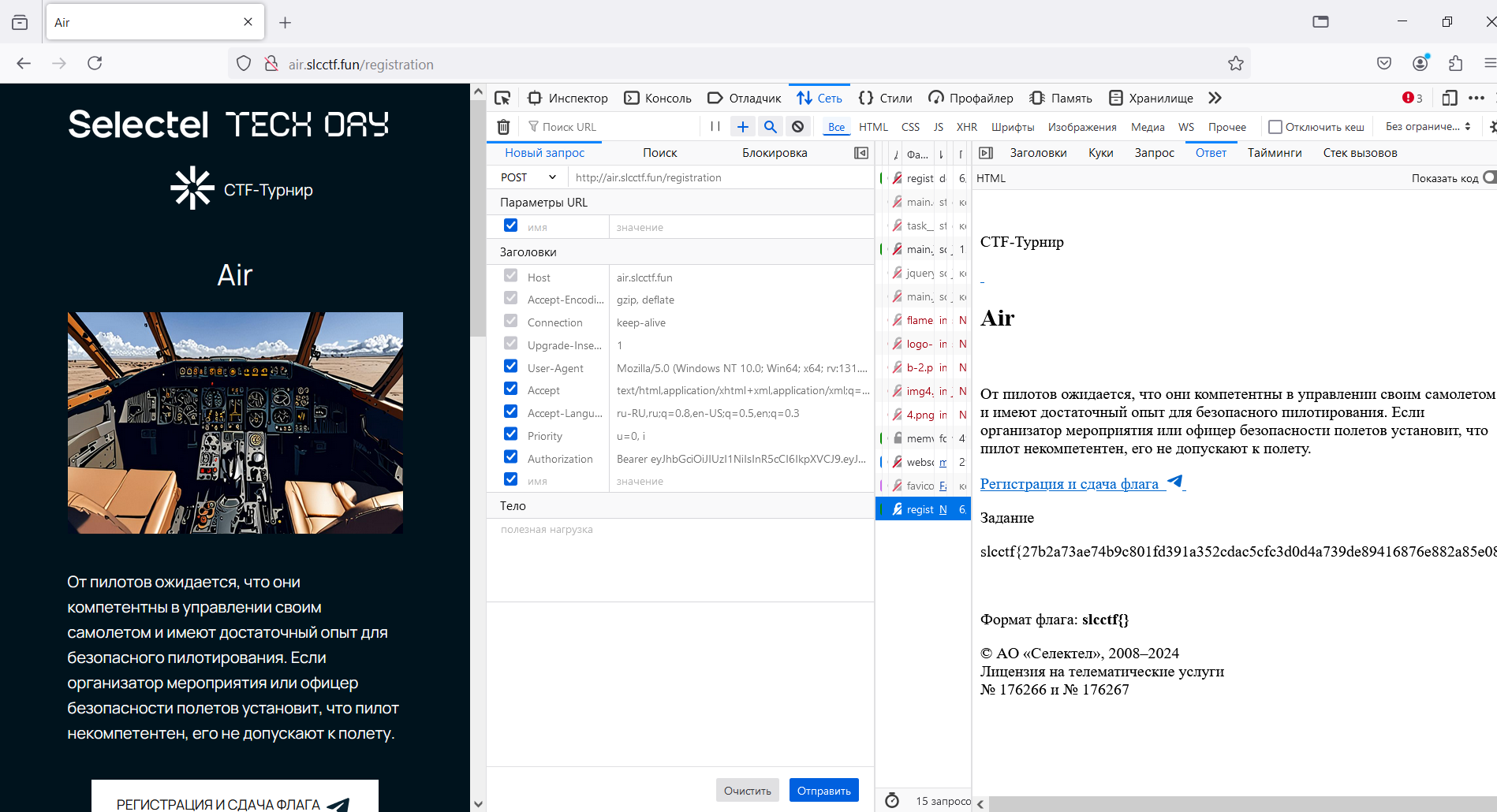The height and width of the screenshot is (812, 1497).
Task: Open the POST method dropdown
Action: point(527,177)
